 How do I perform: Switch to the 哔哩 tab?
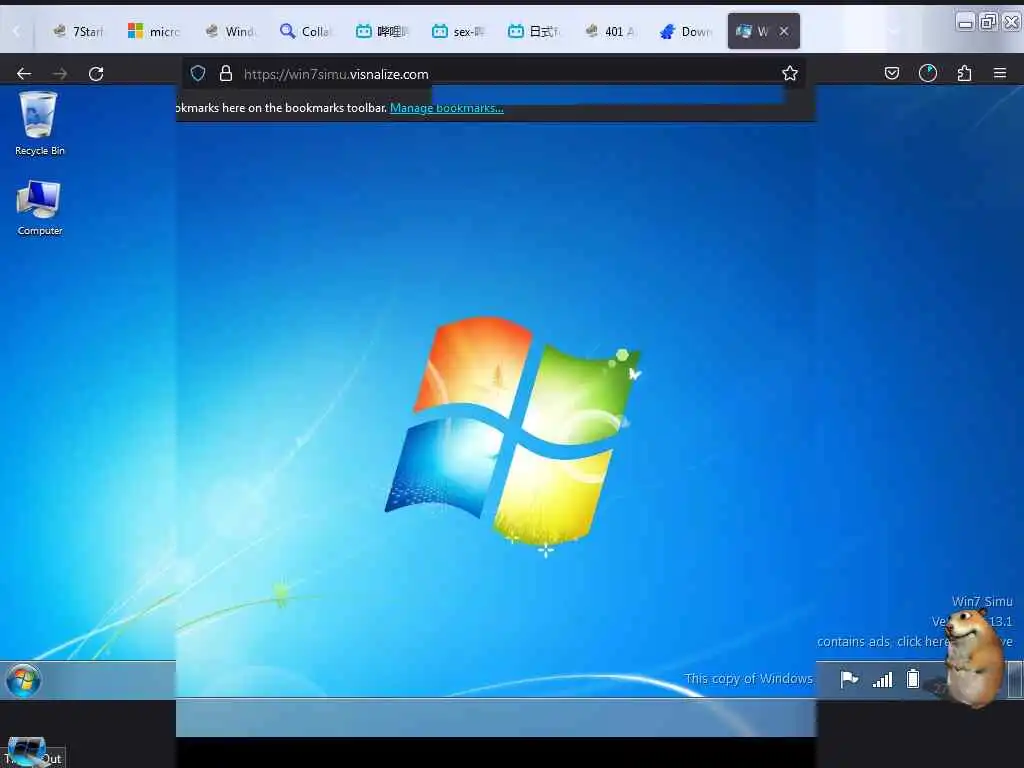(381, 31)
